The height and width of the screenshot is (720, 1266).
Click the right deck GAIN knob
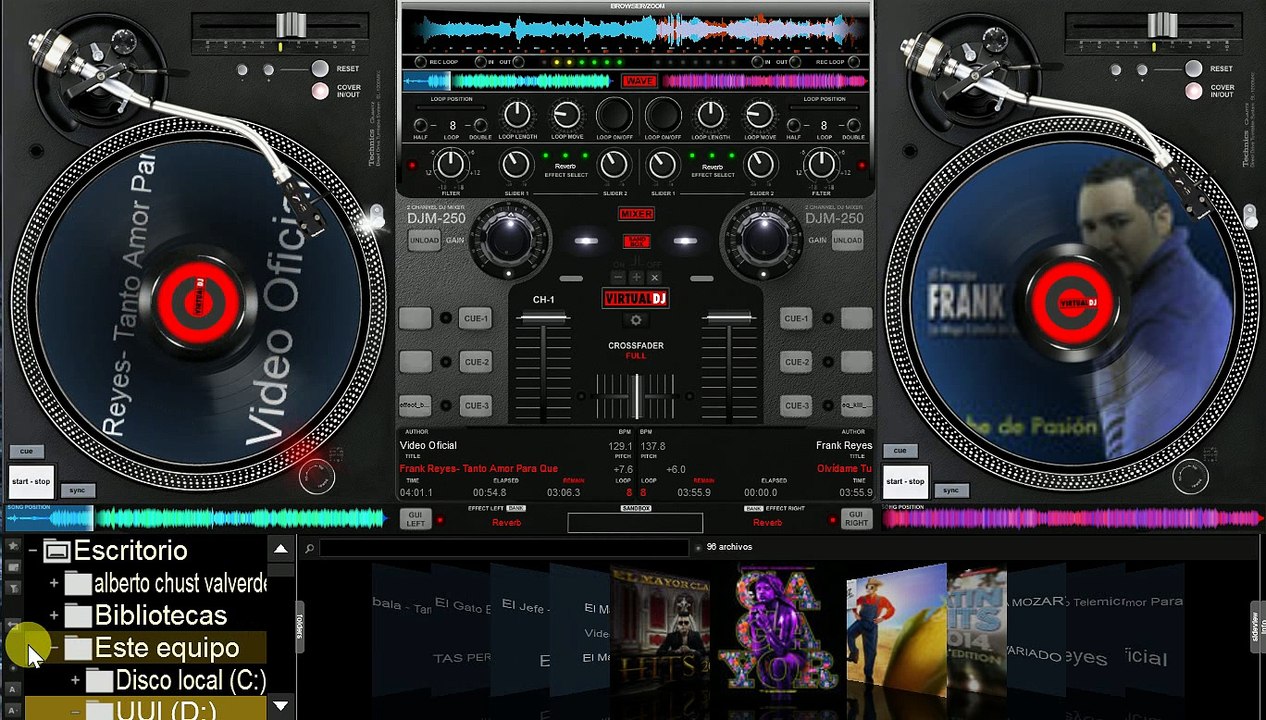click(x=764, y=240)
